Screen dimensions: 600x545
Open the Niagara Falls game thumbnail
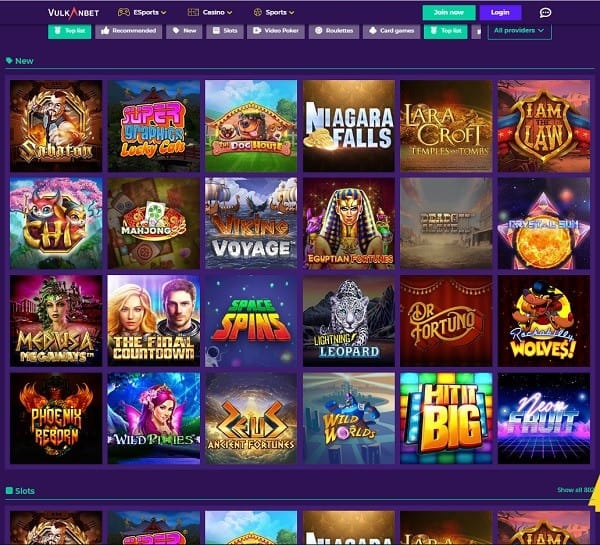349,126
